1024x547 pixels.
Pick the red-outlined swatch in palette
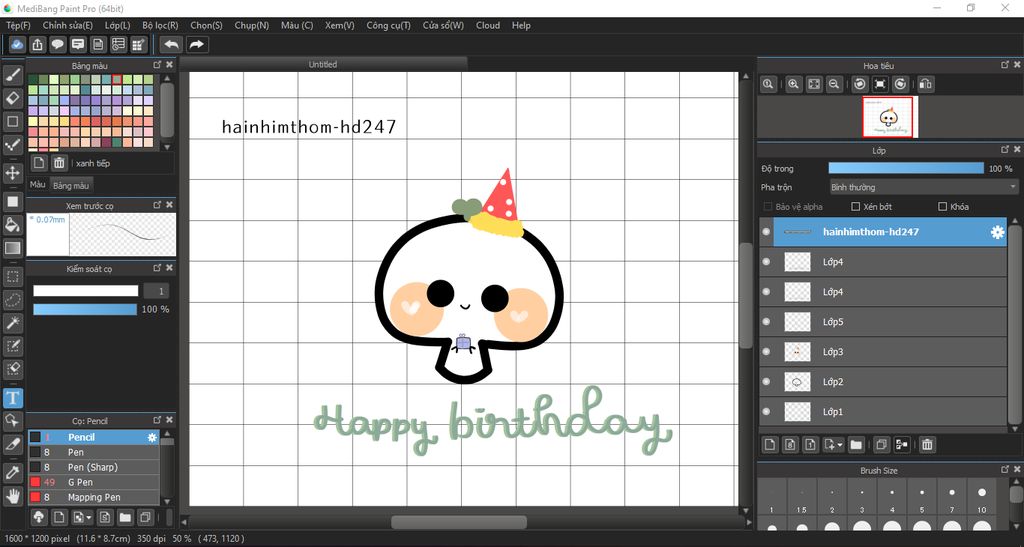pos(117,80)
